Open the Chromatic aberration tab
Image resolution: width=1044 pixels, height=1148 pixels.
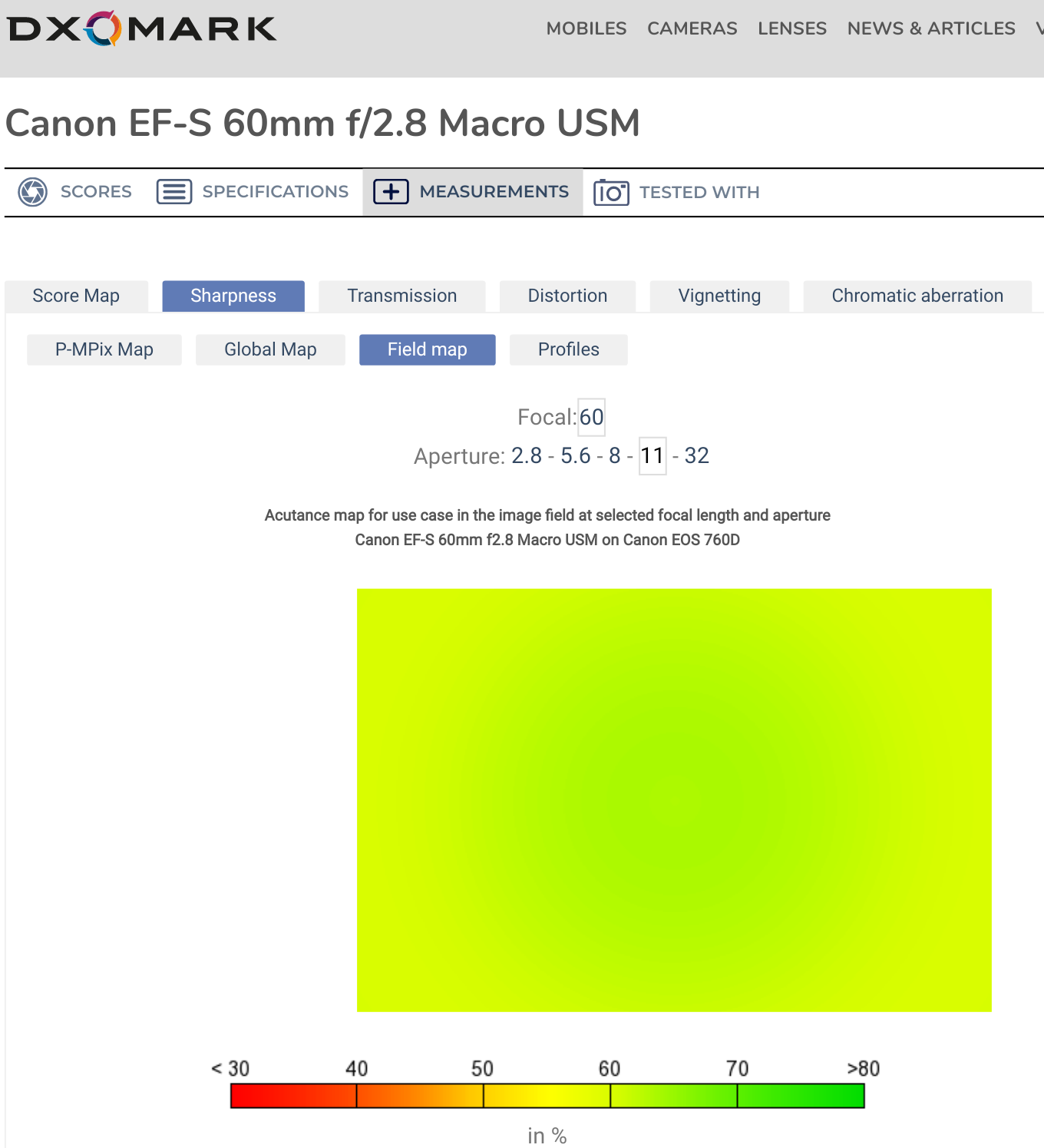(x=917, y=296)
